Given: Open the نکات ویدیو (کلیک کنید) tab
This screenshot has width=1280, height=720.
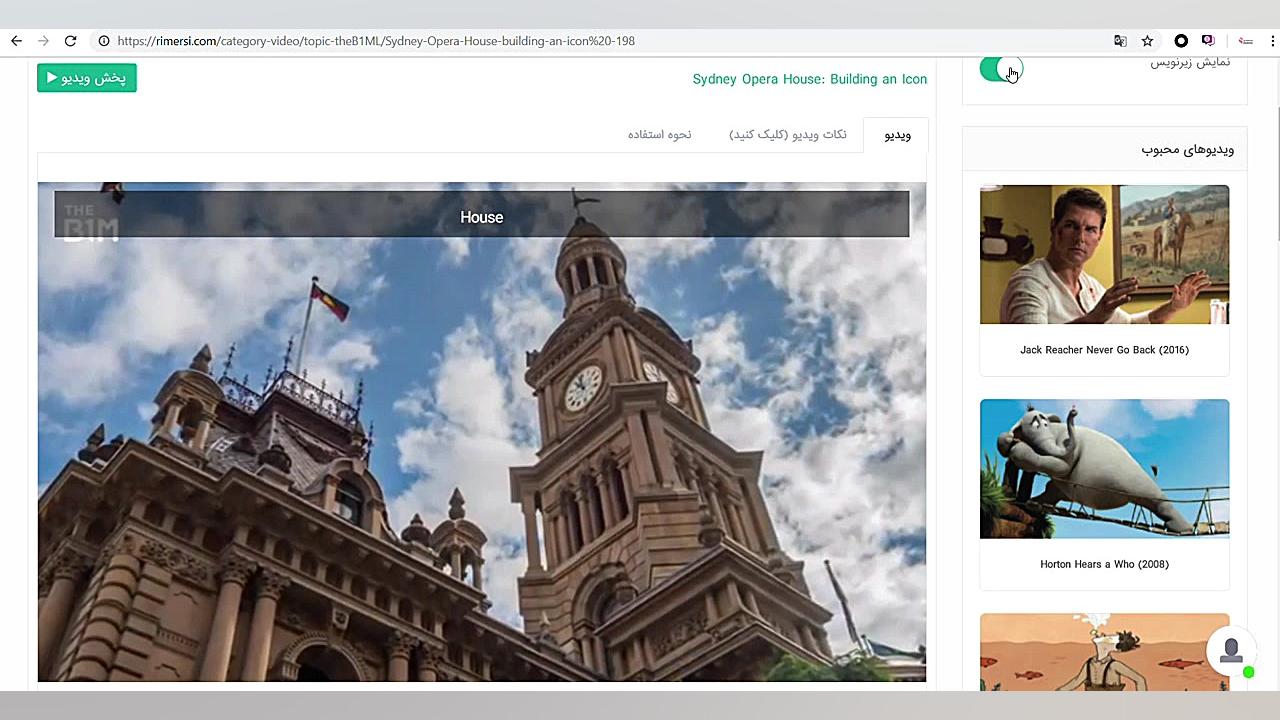Looking at the screenshot, I should coord(788,135).
